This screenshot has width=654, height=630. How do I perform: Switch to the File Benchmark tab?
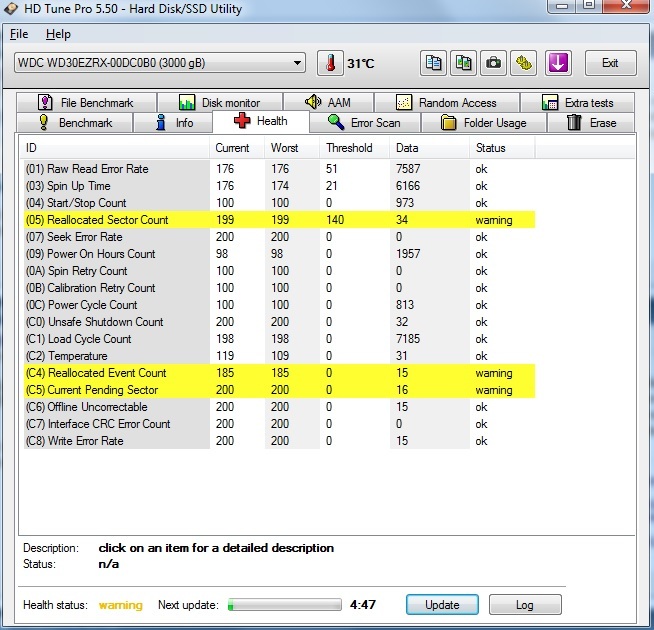click(x=86, y=102)
